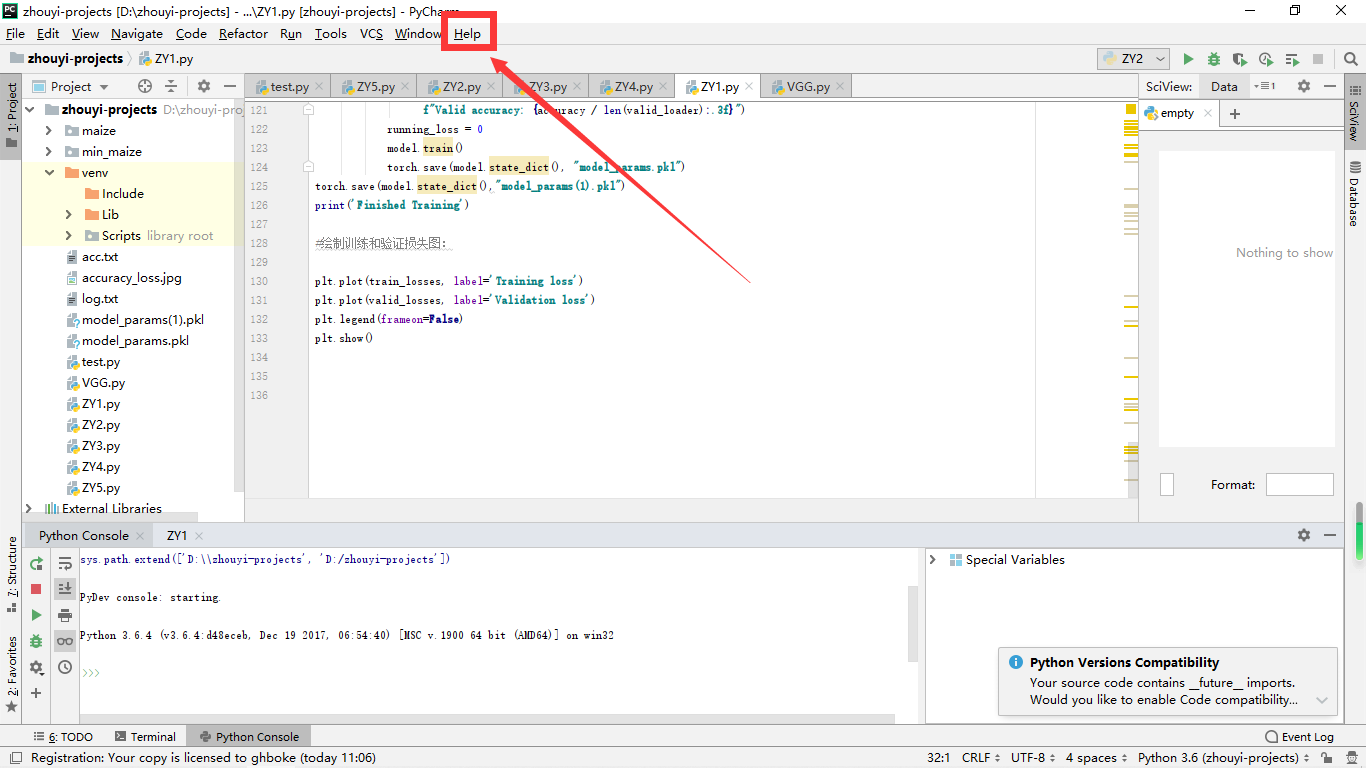The width and height of the screenshot is (1366, 768).
Task: Open SciView column display dropdown
Action: (x=1265, y=86)
